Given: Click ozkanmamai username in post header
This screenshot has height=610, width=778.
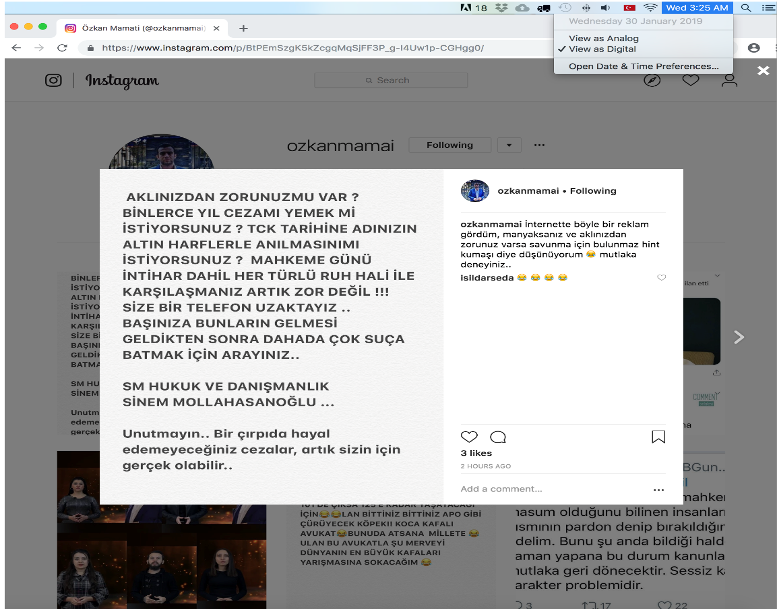Looking at the screenshot, I should pos(528,191).
